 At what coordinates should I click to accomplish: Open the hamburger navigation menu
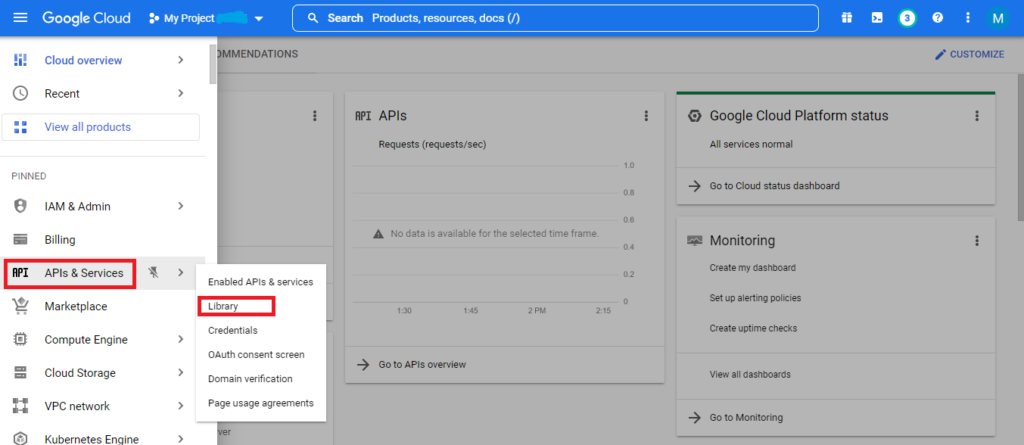[20, 18]
